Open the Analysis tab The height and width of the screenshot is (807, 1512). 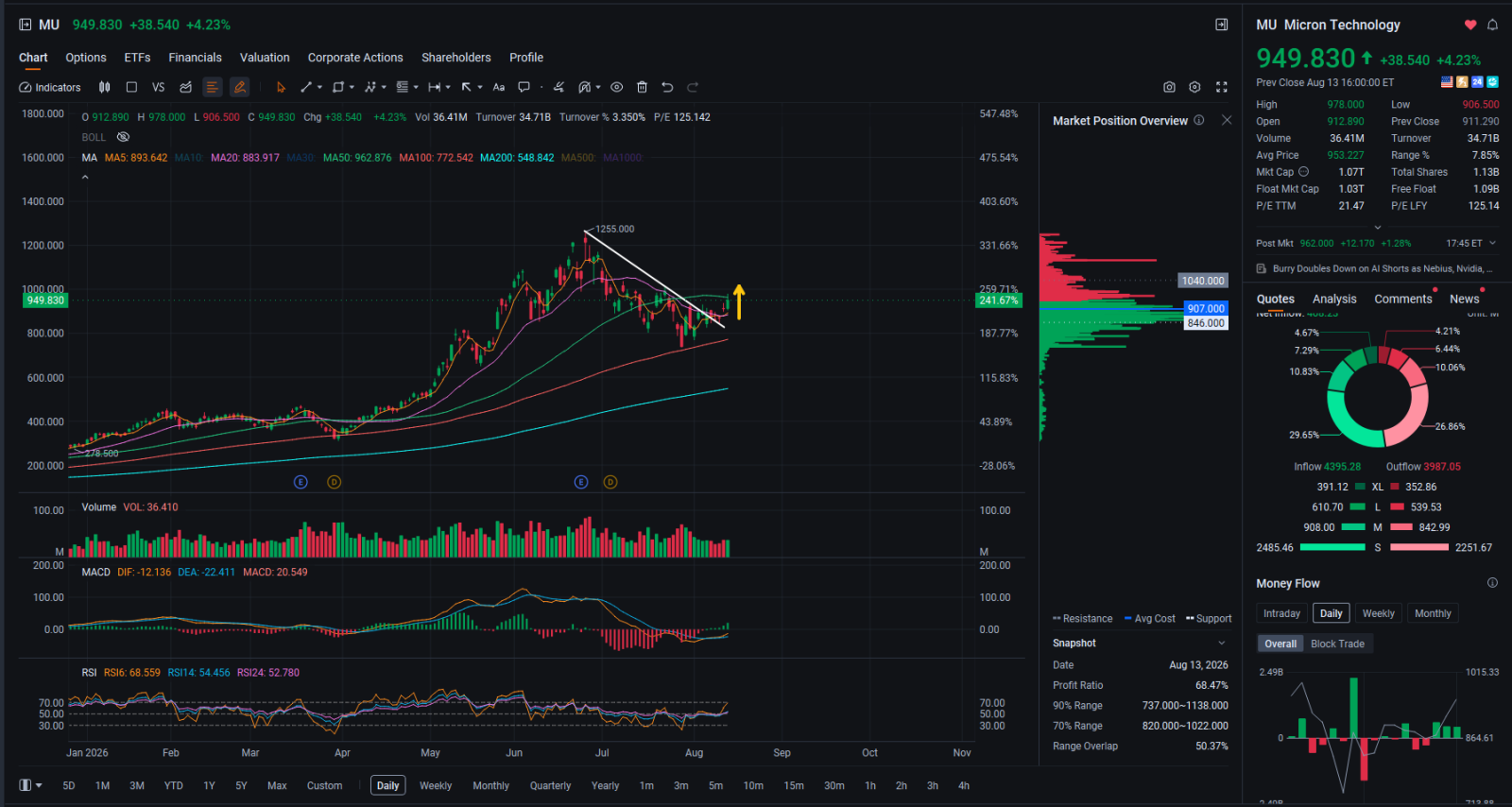1334,299
